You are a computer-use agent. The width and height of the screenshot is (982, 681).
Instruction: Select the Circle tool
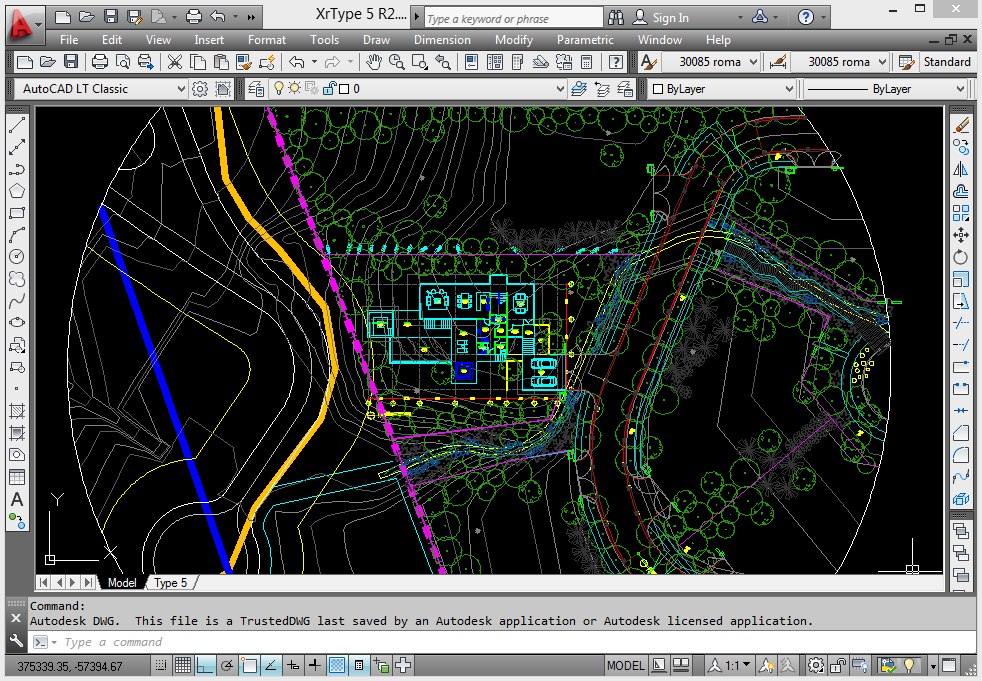[17, 257]
